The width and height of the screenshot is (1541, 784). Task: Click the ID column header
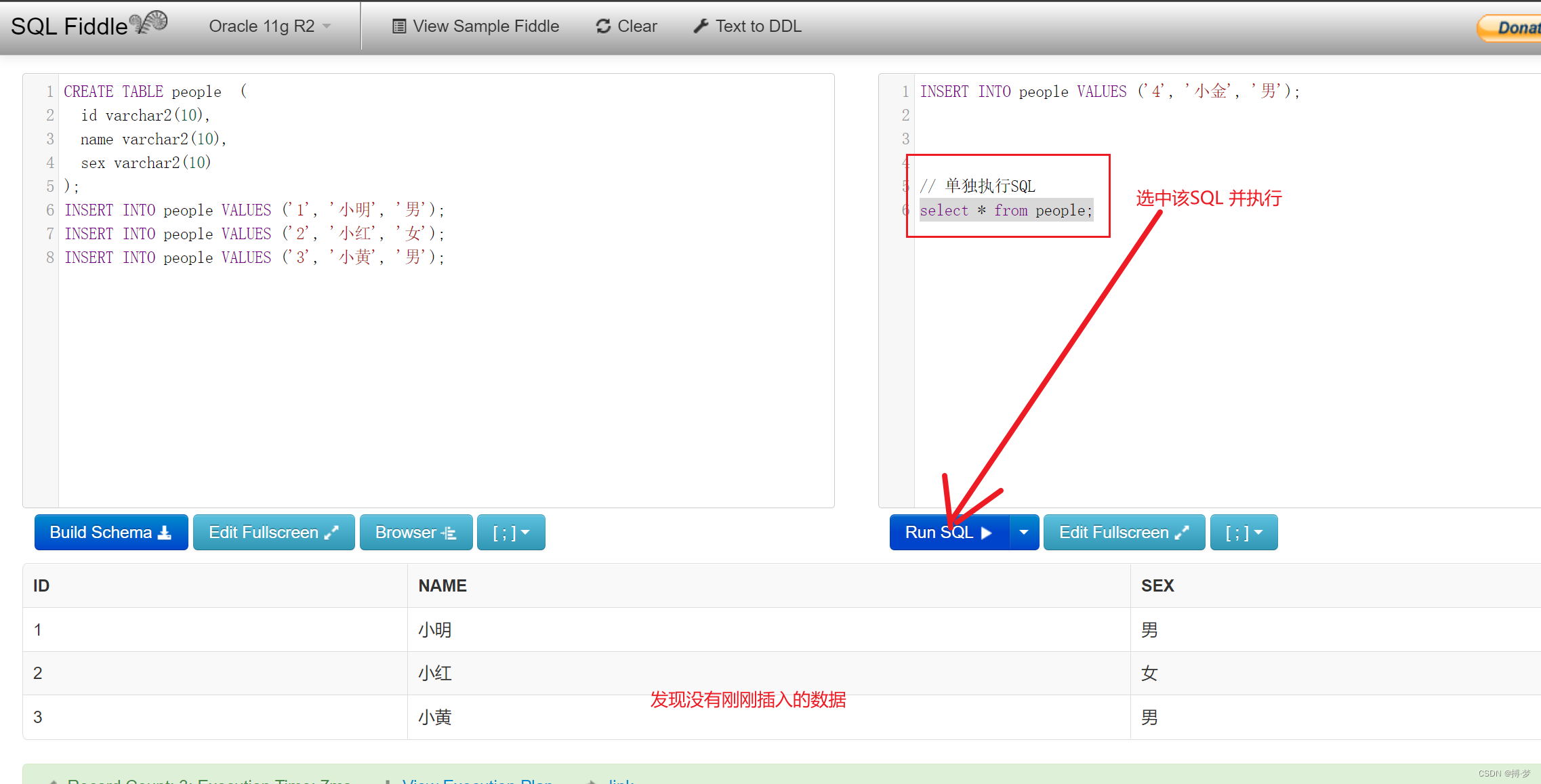pos(41,585)
